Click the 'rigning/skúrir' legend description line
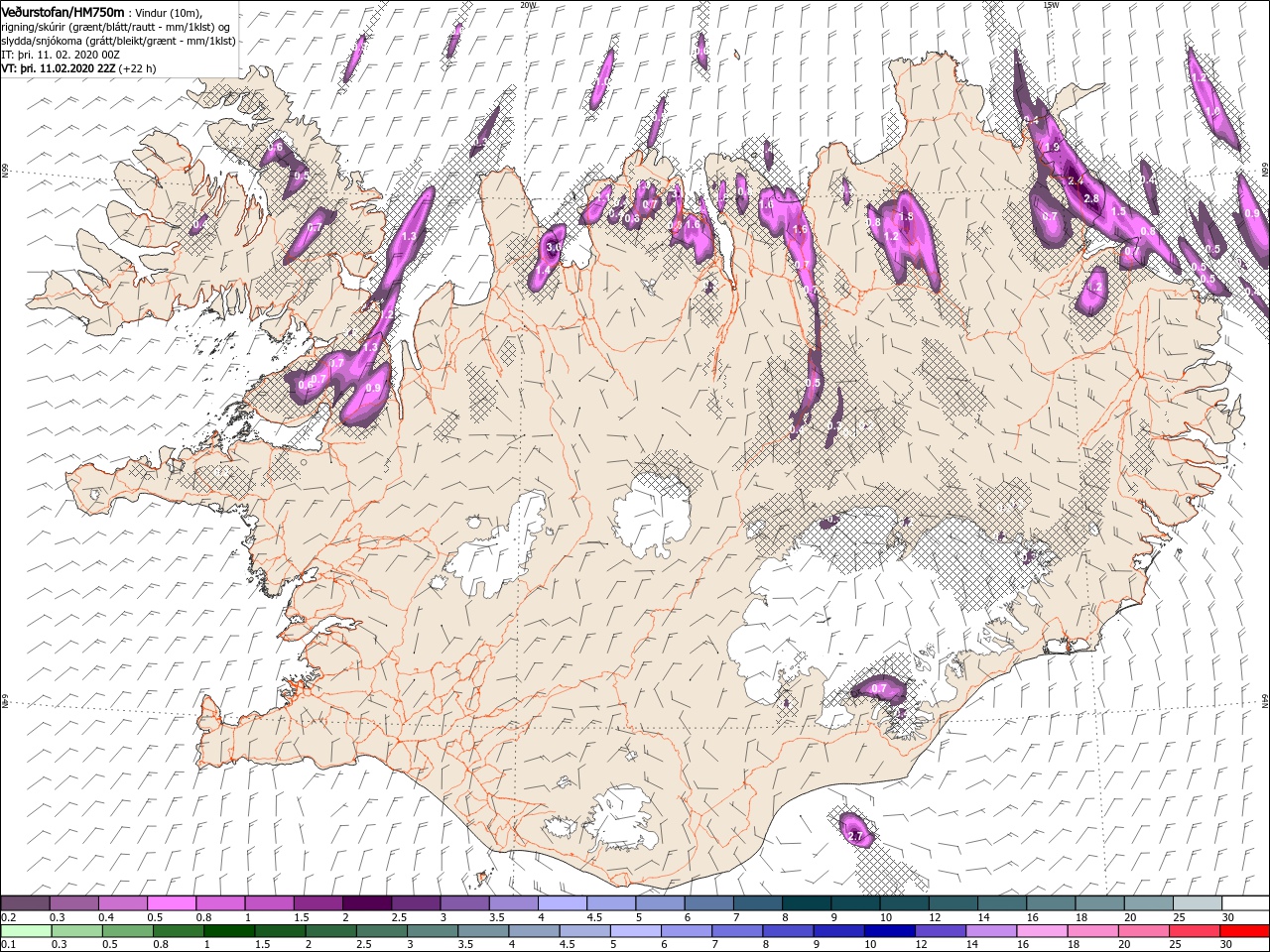 [116, 26]
